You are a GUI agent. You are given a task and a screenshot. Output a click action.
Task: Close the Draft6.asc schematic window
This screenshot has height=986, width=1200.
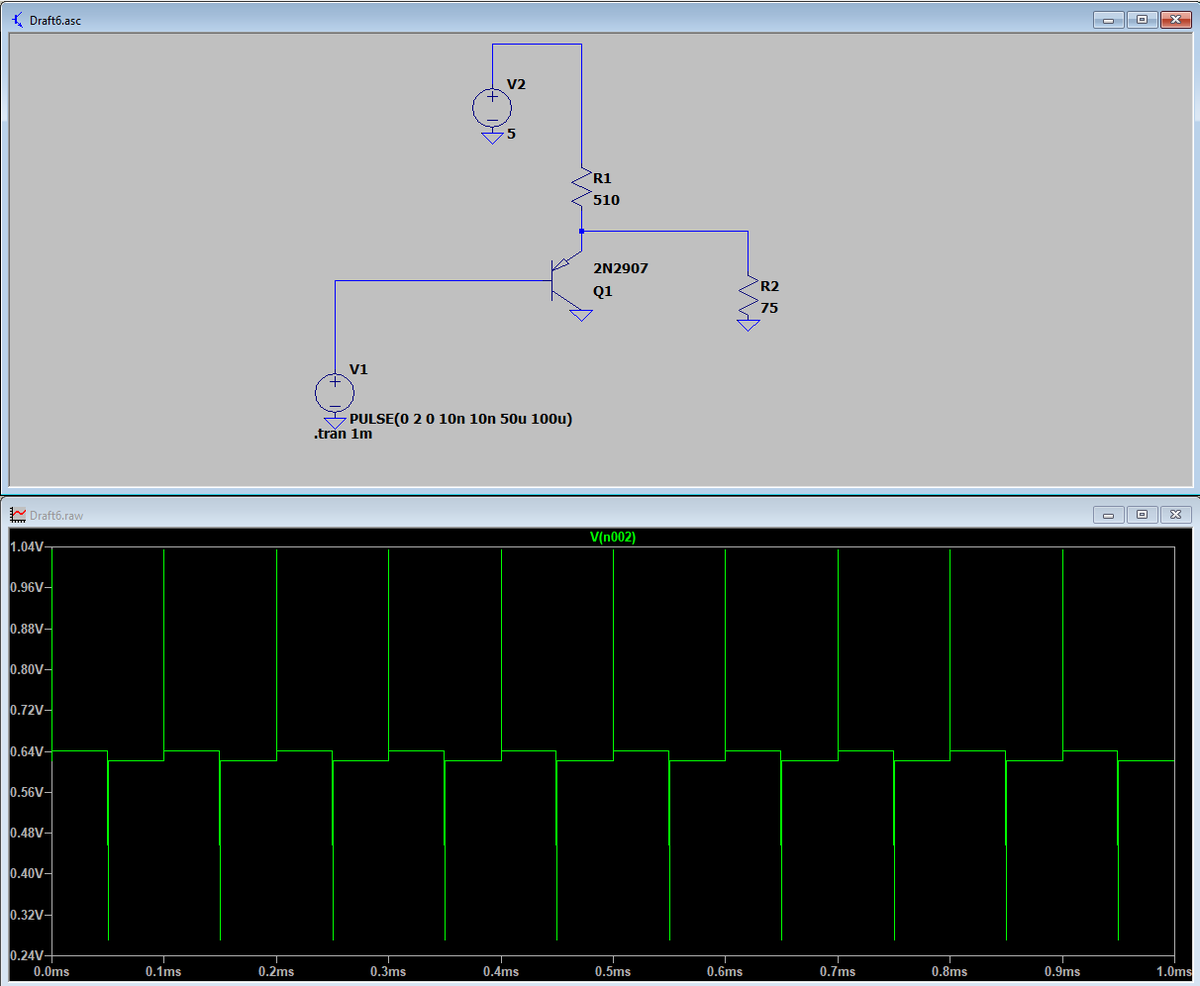coord(1176,20)
